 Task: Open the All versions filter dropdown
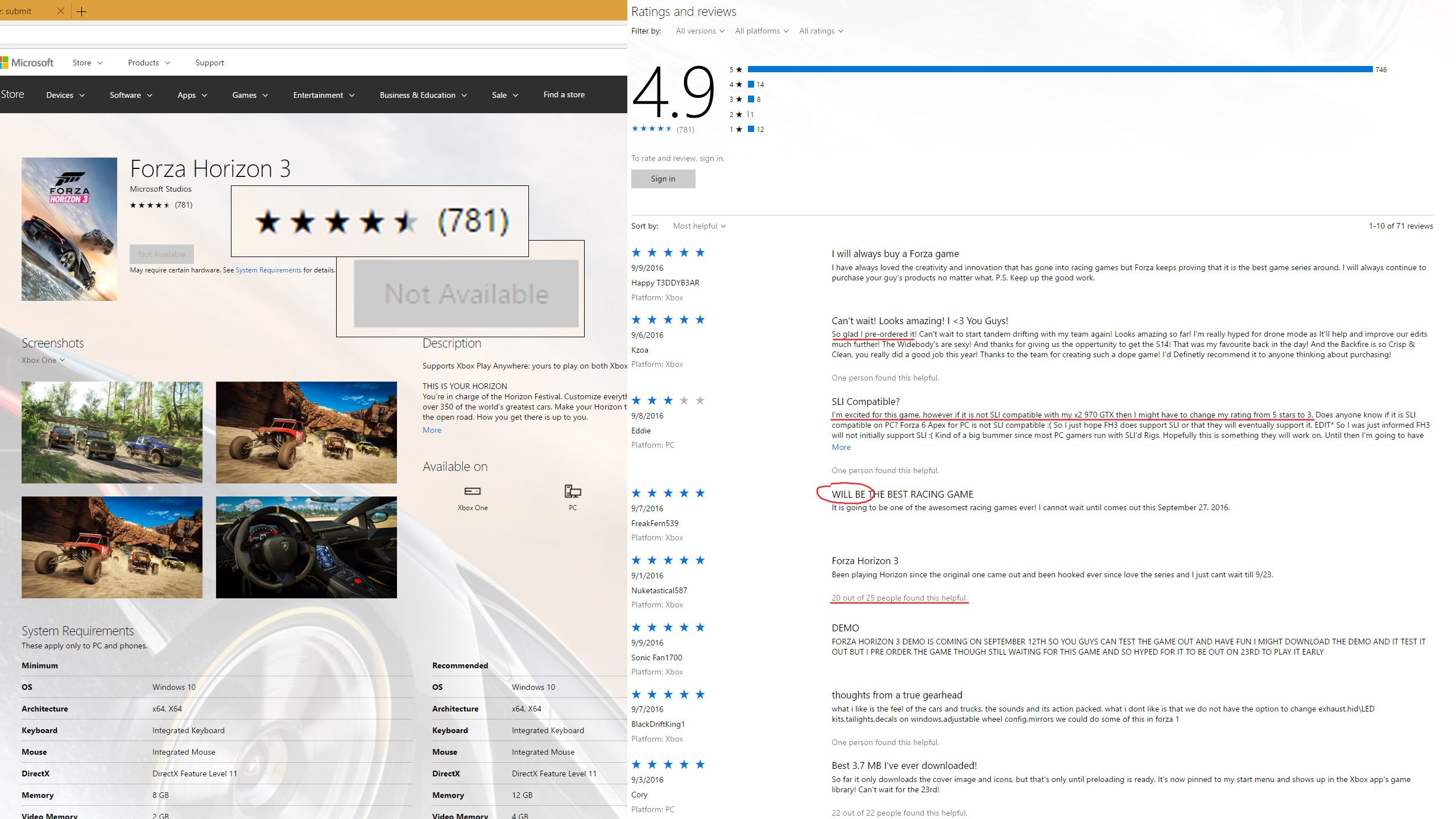pyautogui.click(x=700, y=31)
